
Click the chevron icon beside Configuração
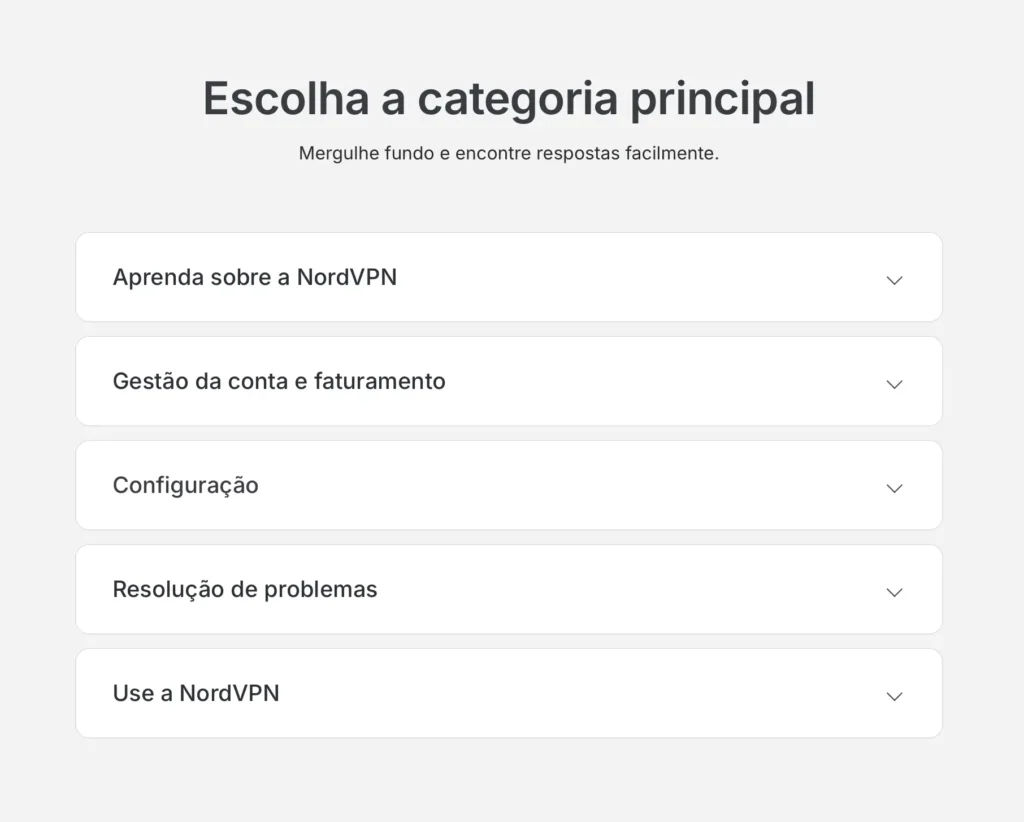pyautogui.click(x=894, y=488)
